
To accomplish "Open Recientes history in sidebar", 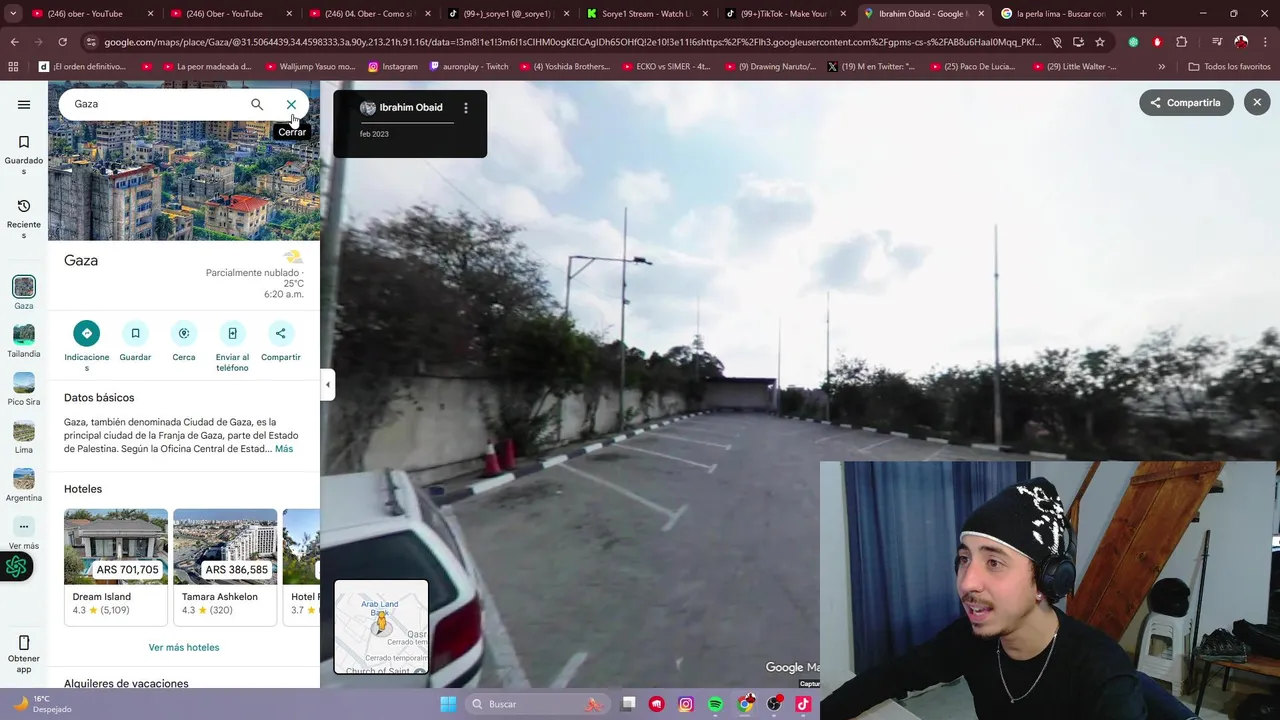I will (x=24, y=219).
